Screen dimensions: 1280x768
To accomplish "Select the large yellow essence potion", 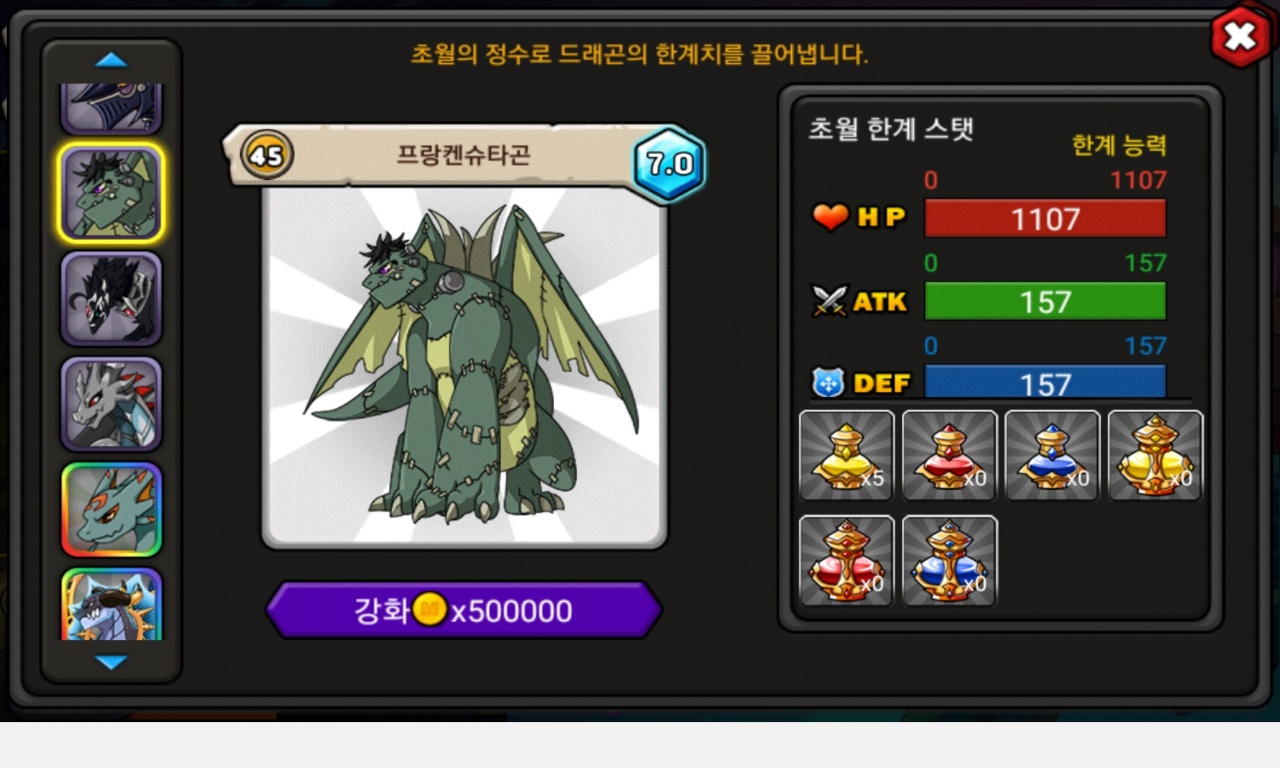I will [x=1155, y=455].
